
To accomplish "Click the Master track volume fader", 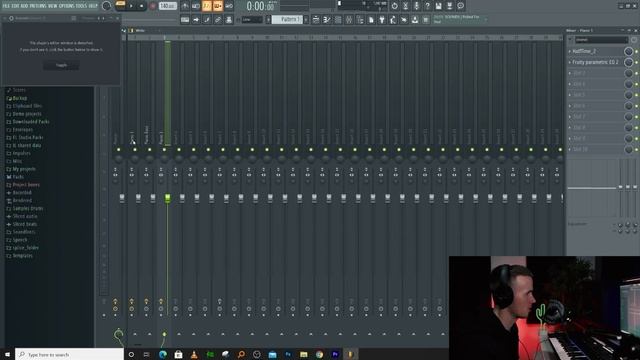I will click(x=122, y=198).
